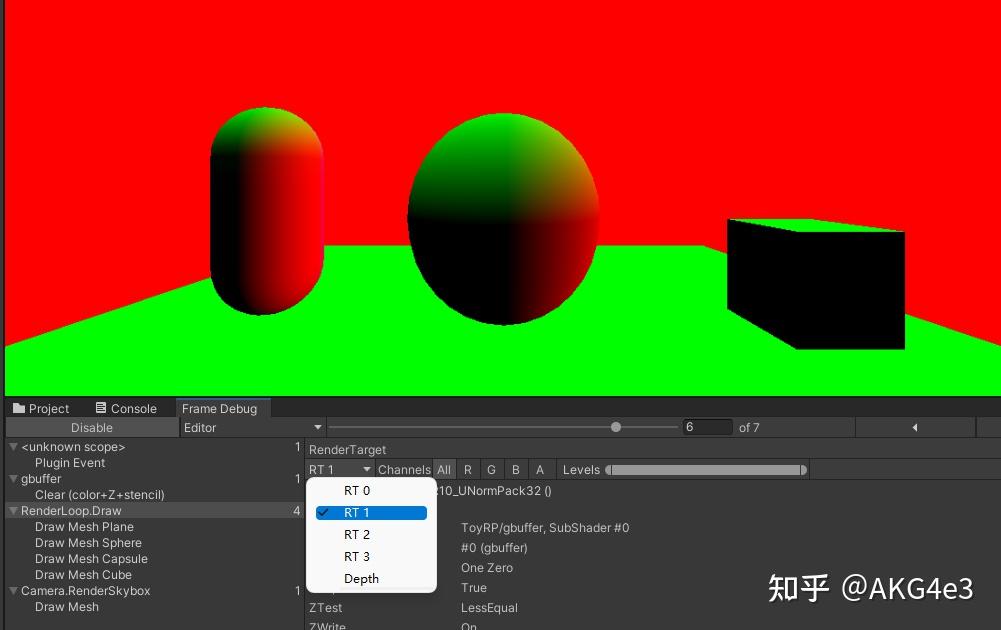Enable All channels display

(x=444, y=469)
